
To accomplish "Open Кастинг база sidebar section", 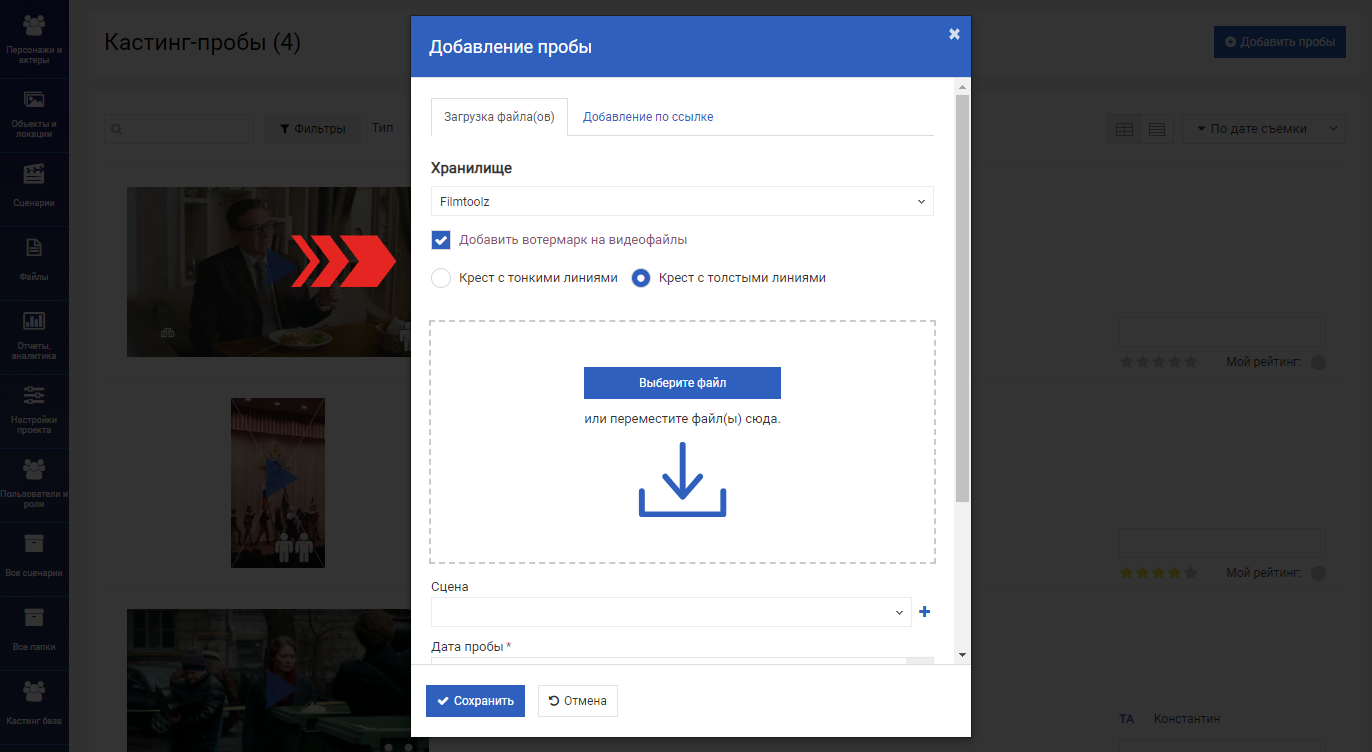I will (x=34, y=706).
